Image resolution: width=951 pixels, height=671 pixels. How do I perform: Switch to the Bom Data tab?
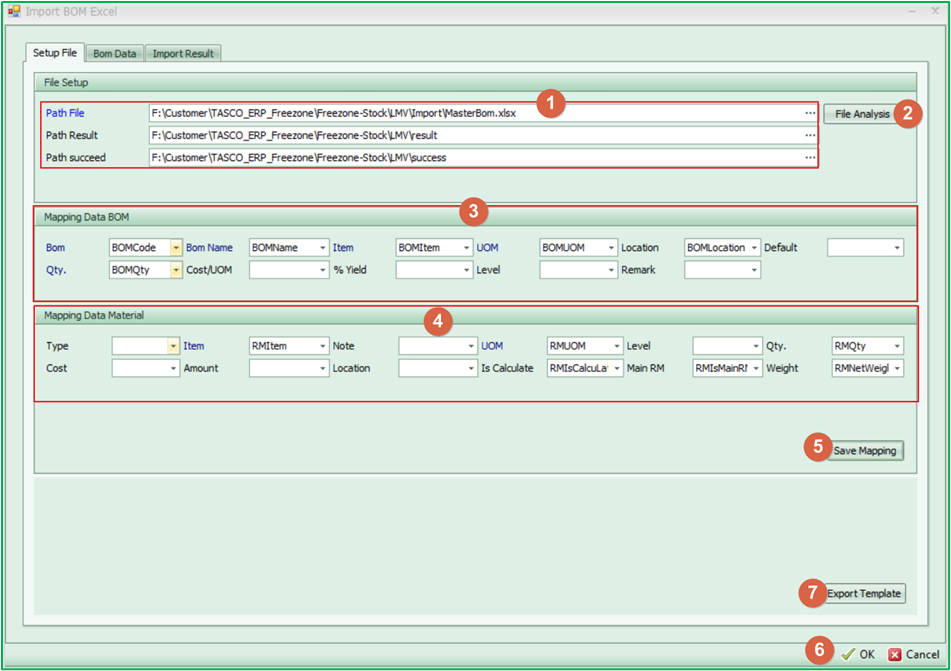pos(115,53)
